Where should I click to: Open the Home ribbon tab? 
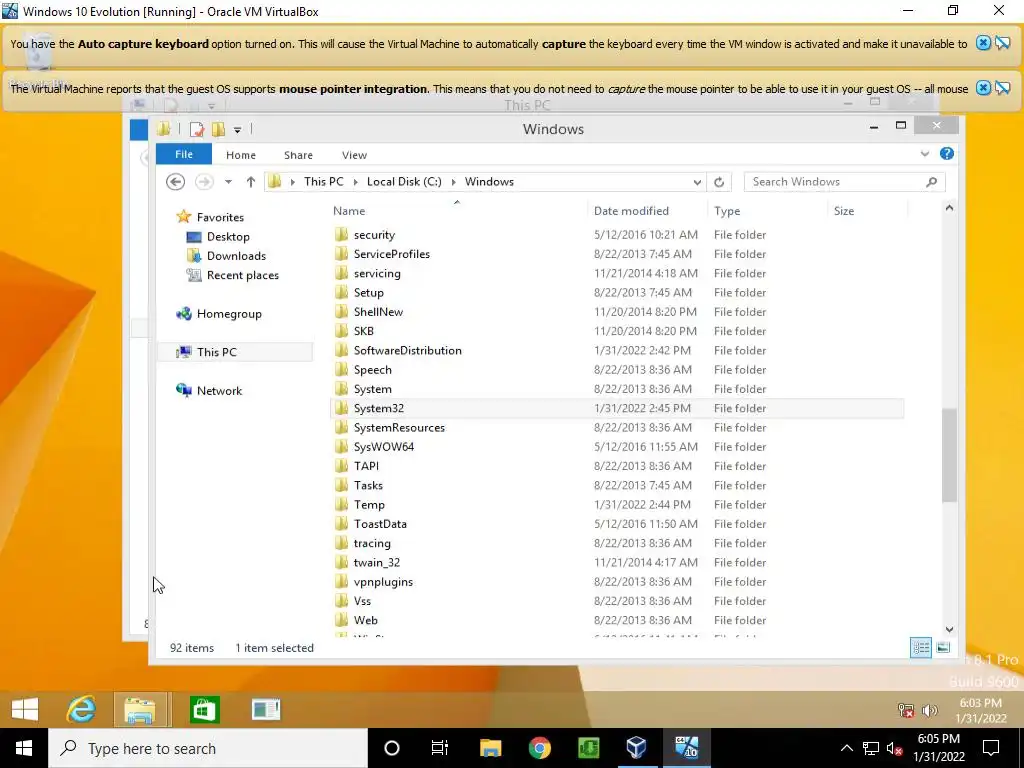pos(241,155)
